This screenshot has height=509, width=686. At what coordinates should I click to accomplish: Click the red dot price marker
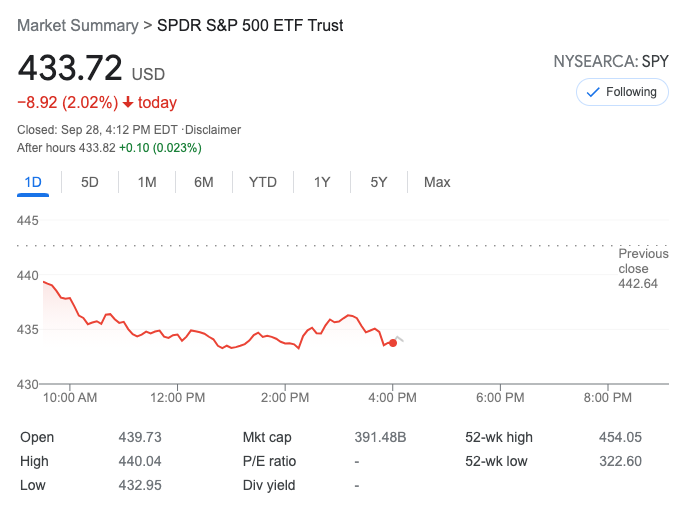tap(393, 343)
